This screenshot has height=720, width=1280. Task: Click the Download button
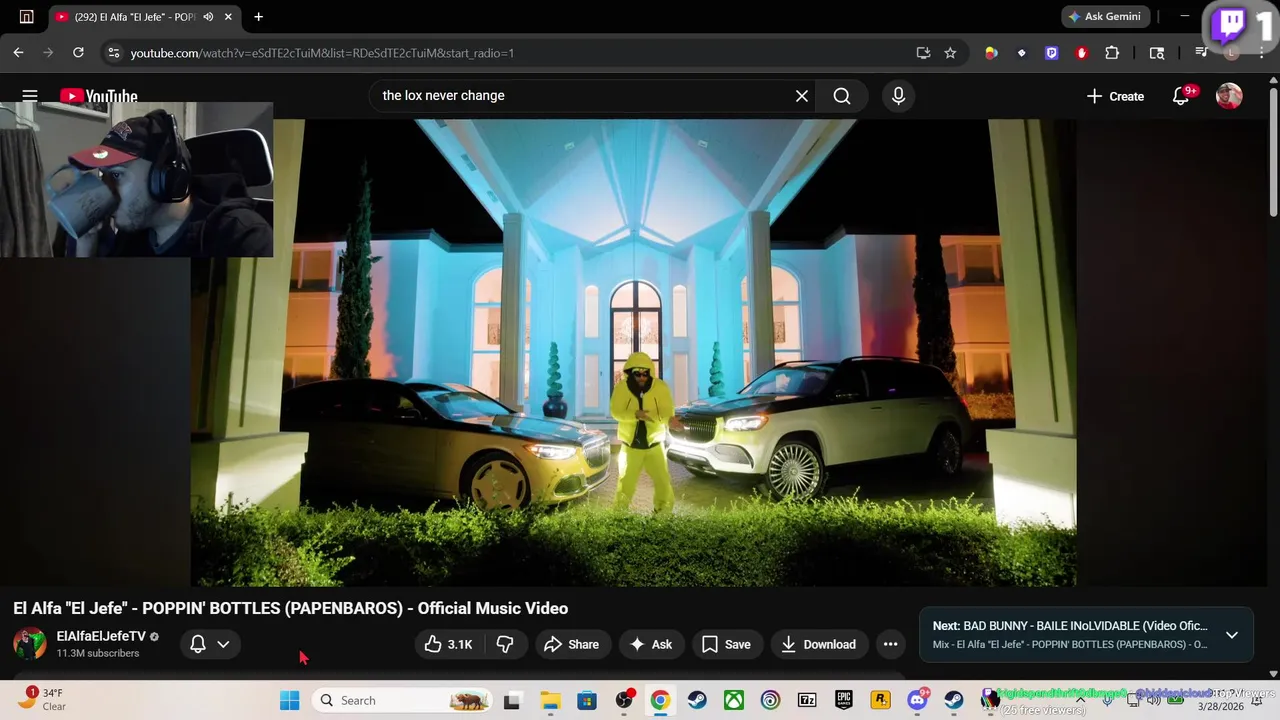(818, 645)
